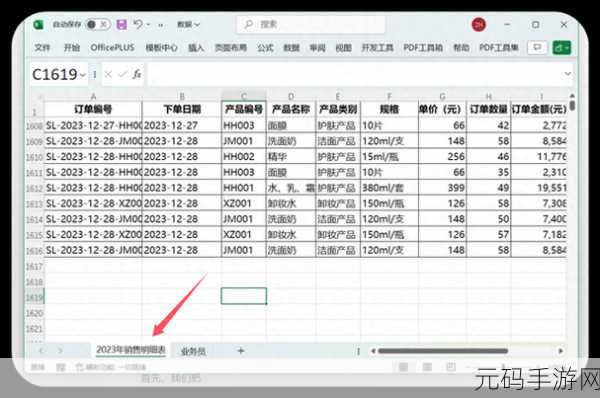The height and width of the screenshot is (398, 600).
Task: Click the 产品编号 header cell
Action: (x=244, y=109)
